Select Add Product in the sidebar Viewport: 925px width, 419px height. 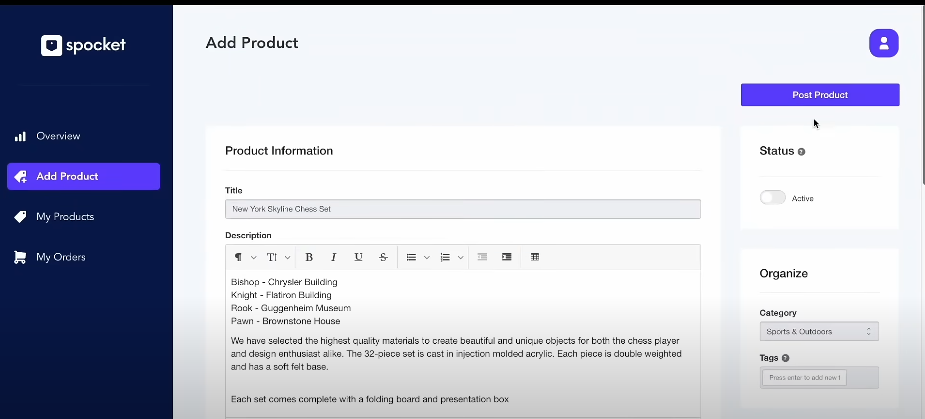(83, 176)
